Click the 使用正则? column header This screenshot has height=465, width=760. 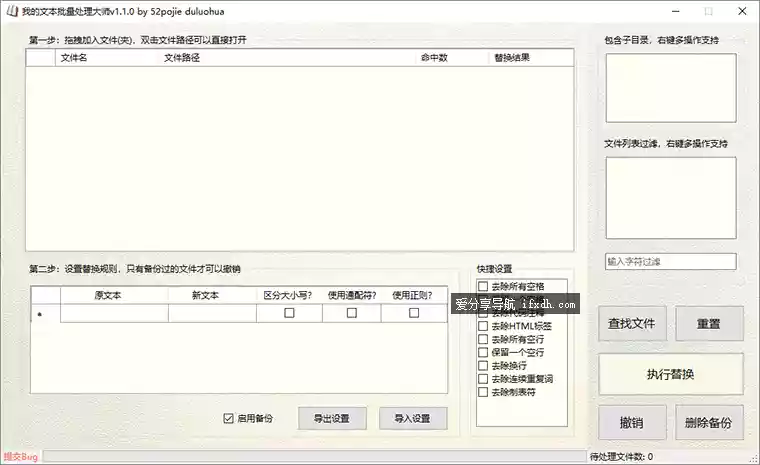click(x=414, y=295)
